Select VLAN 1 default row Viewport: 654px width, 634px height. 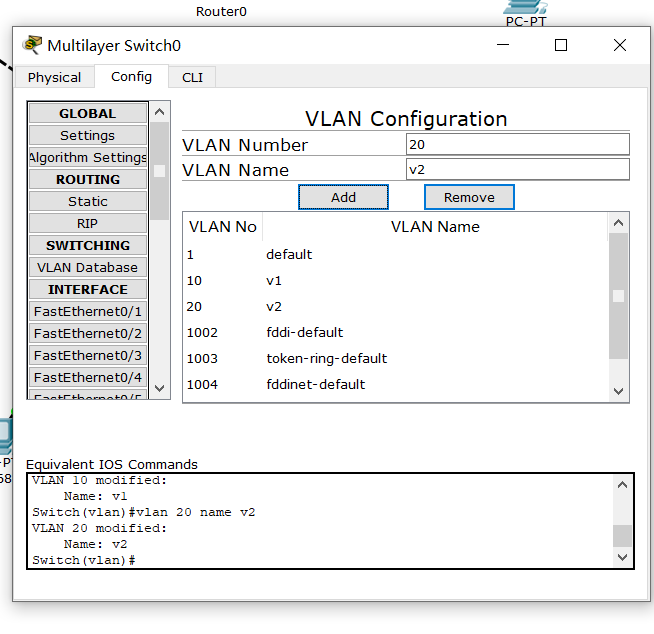tap(395, 254)
